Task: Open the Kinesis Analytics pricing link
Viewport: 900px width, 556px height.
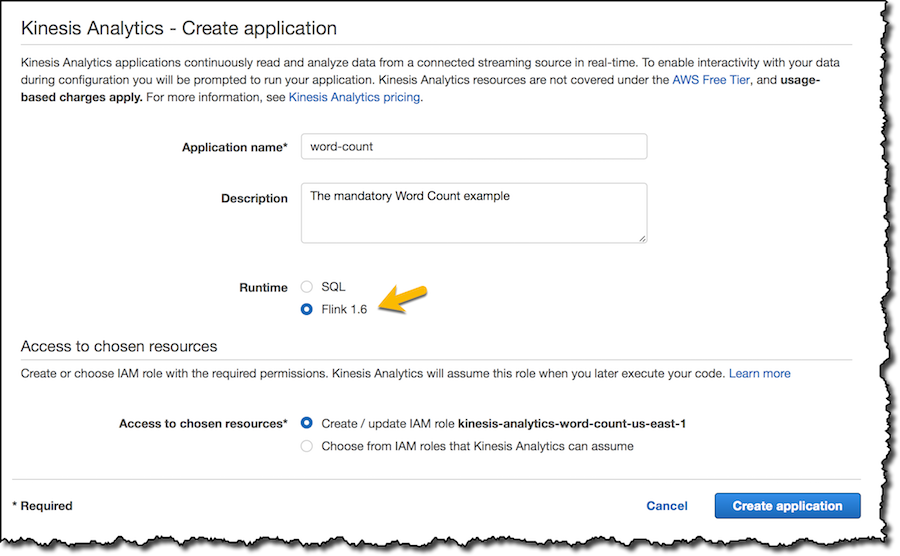Action: pyautogui.click(x=354, y=97)
